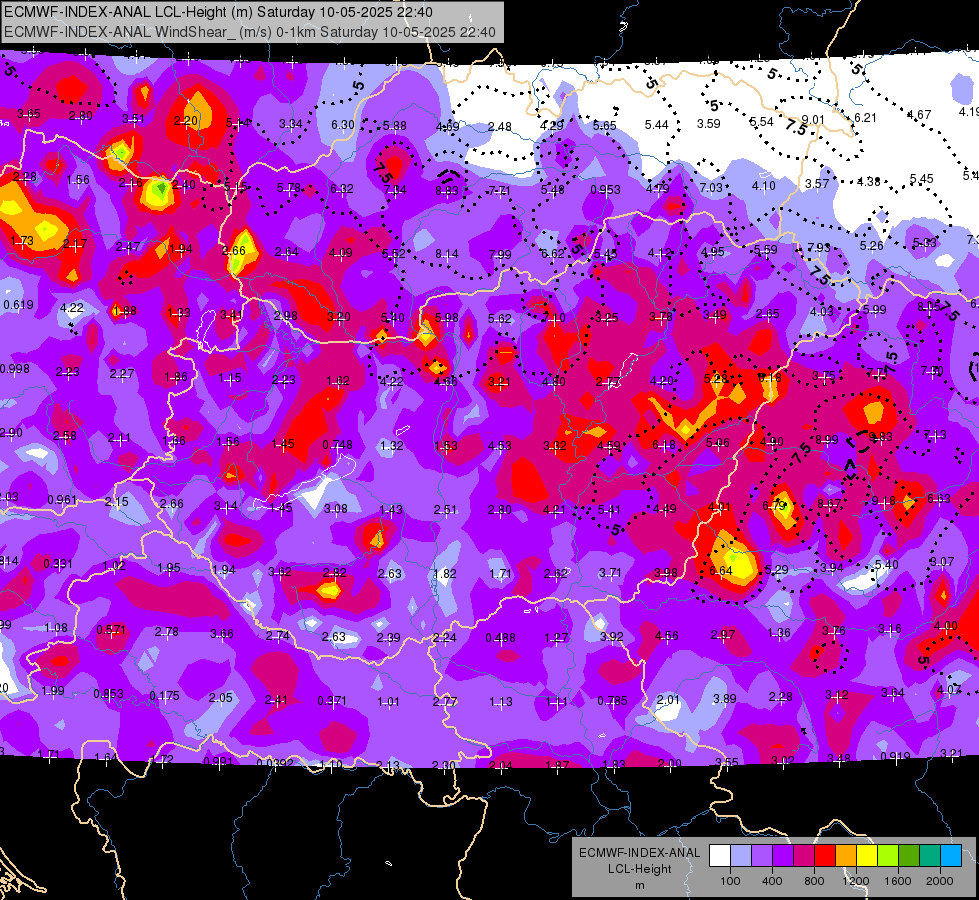Click the wind shear value 0.998

(15, 368)
